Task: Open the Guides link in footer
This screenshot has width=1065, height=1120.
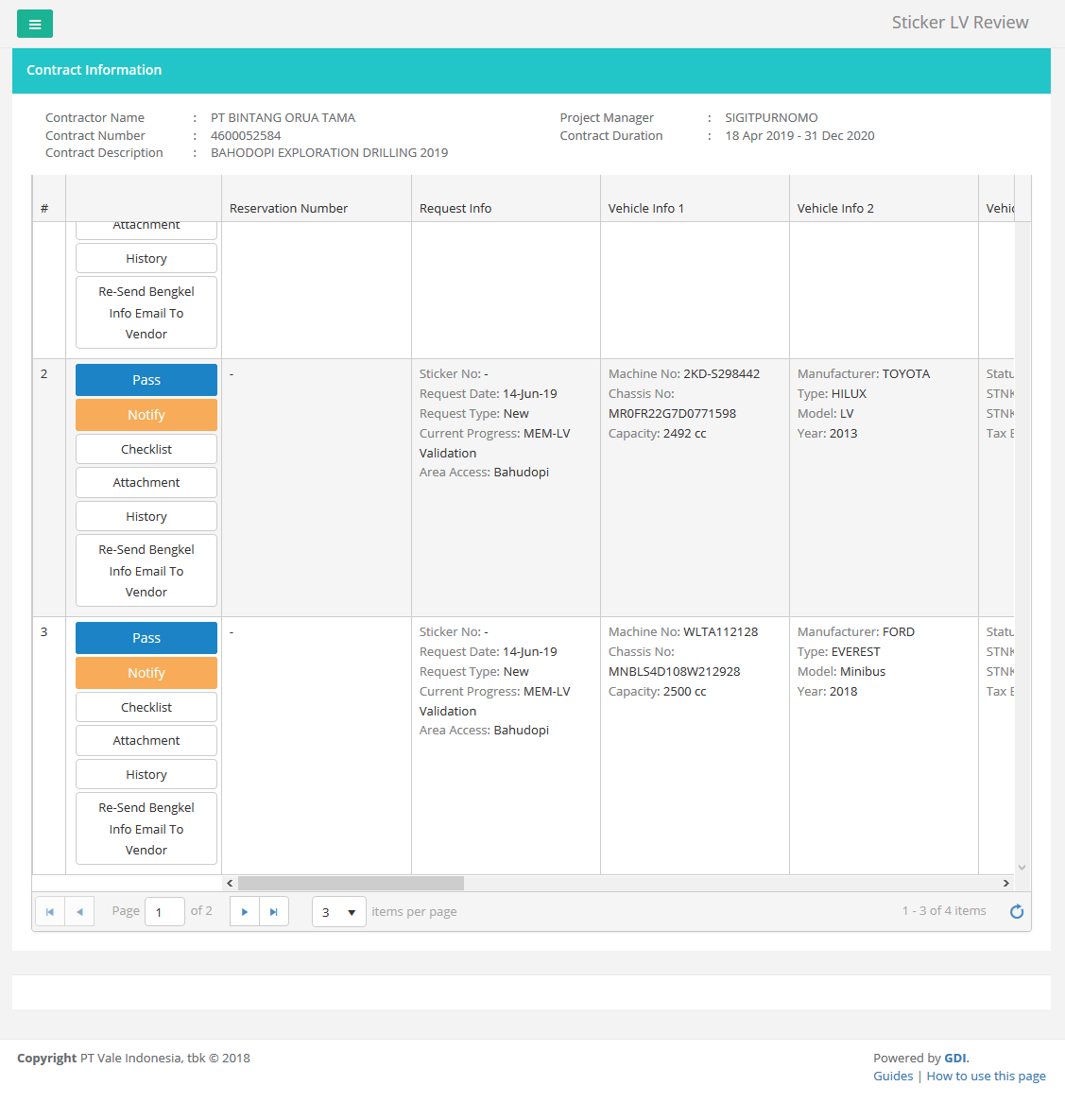Action: [893, 1077]
